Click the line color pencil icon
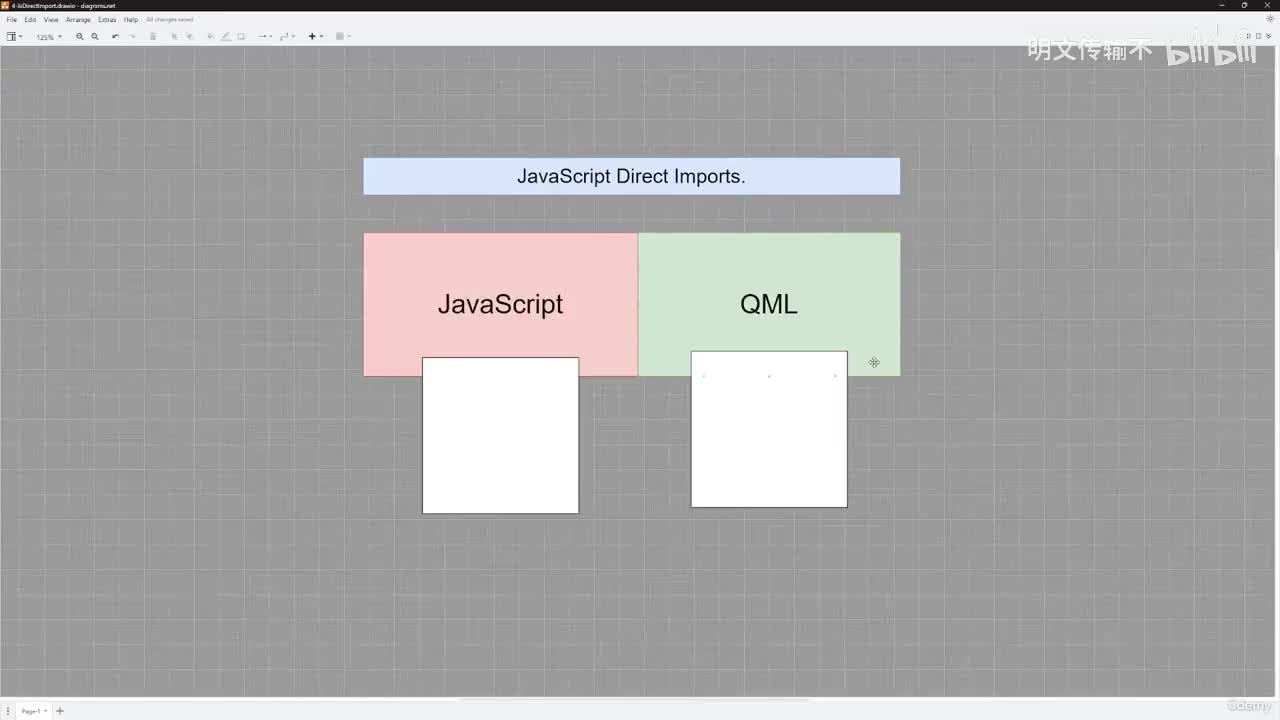 [x=225, y=36]
